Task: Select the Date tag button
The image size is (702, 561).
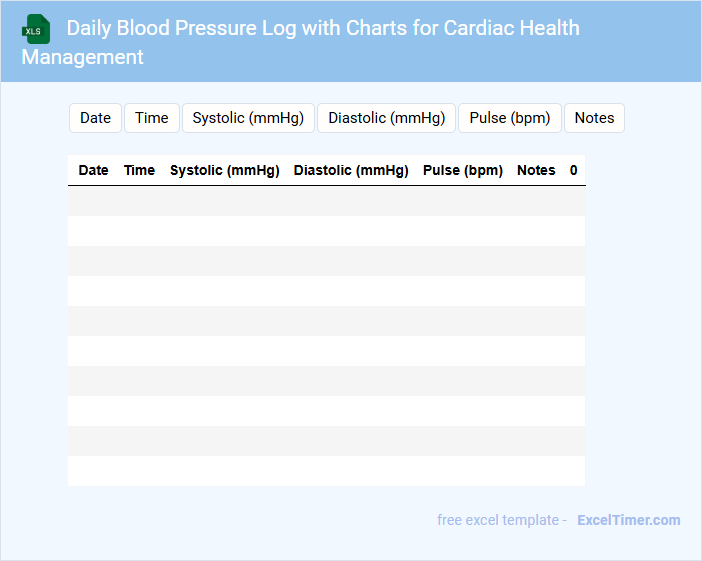Action: (x=95, y=118)
